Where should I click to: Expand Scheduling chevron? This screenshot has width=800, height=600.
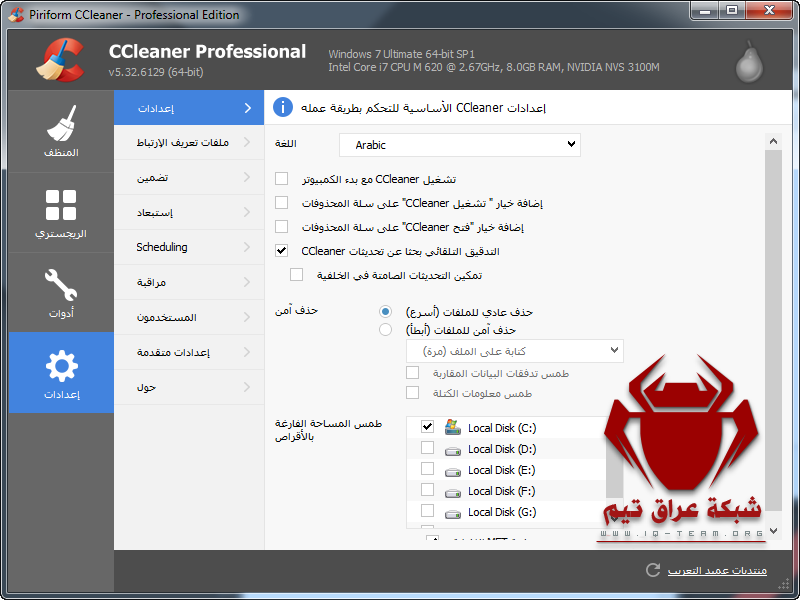click(x=247, y=247)
